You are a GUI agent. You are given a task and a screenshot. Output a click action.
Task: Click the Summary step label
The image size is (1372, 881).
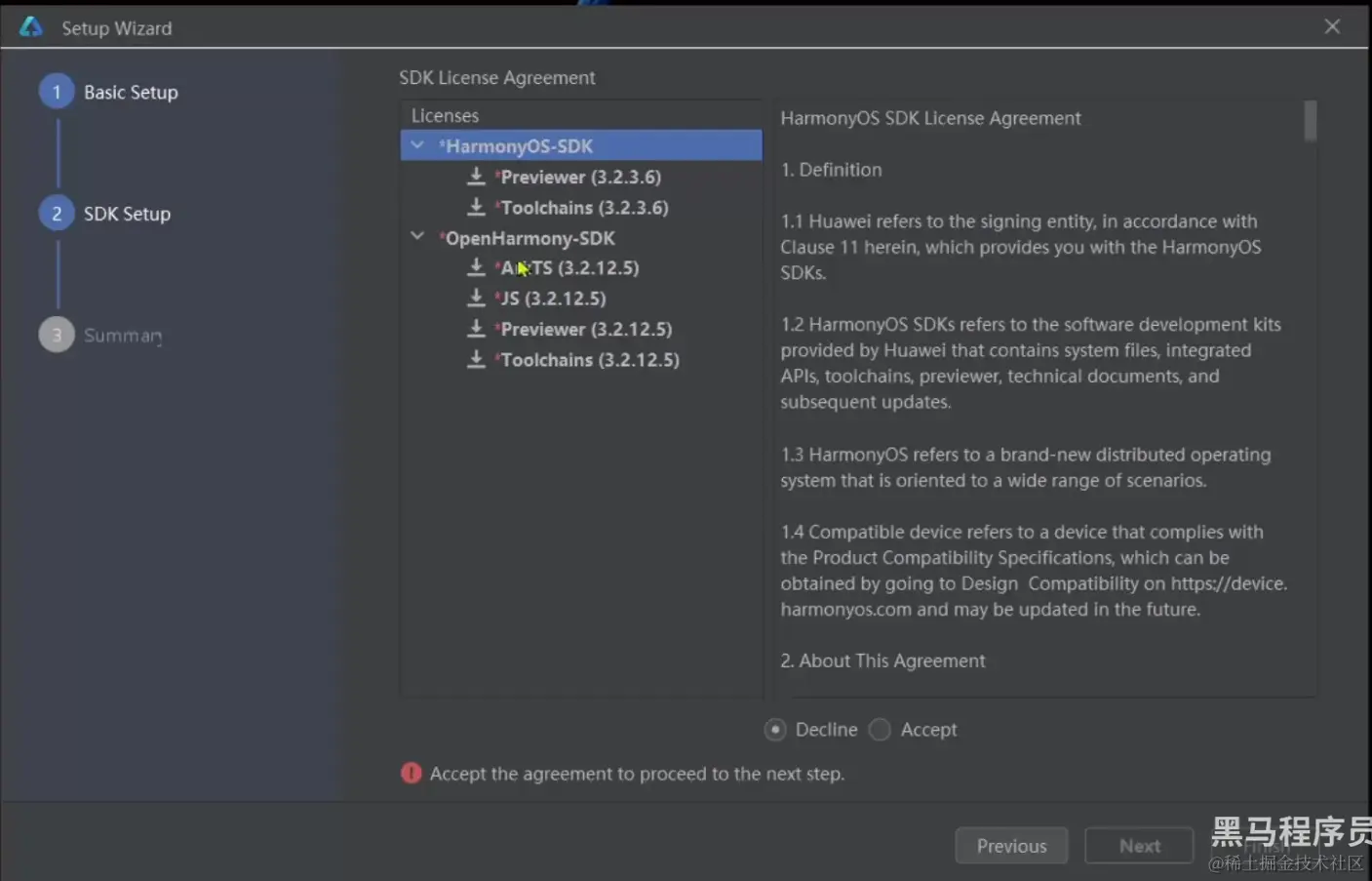(123, 336)
